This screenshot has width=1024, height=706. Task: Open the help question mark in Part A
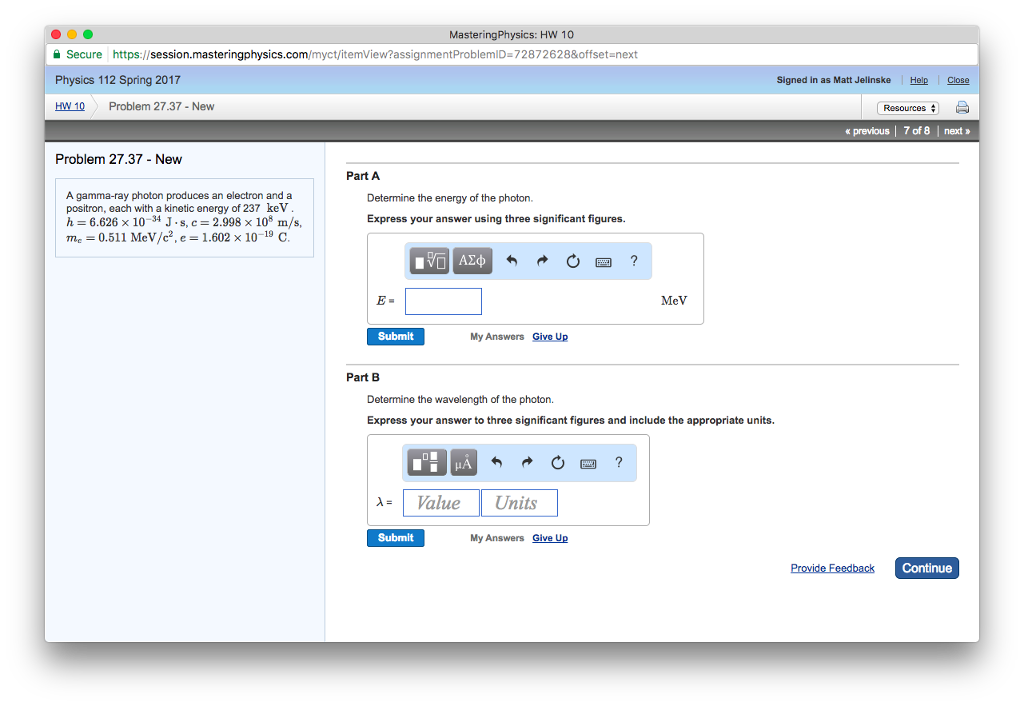(x=634, y=261)
